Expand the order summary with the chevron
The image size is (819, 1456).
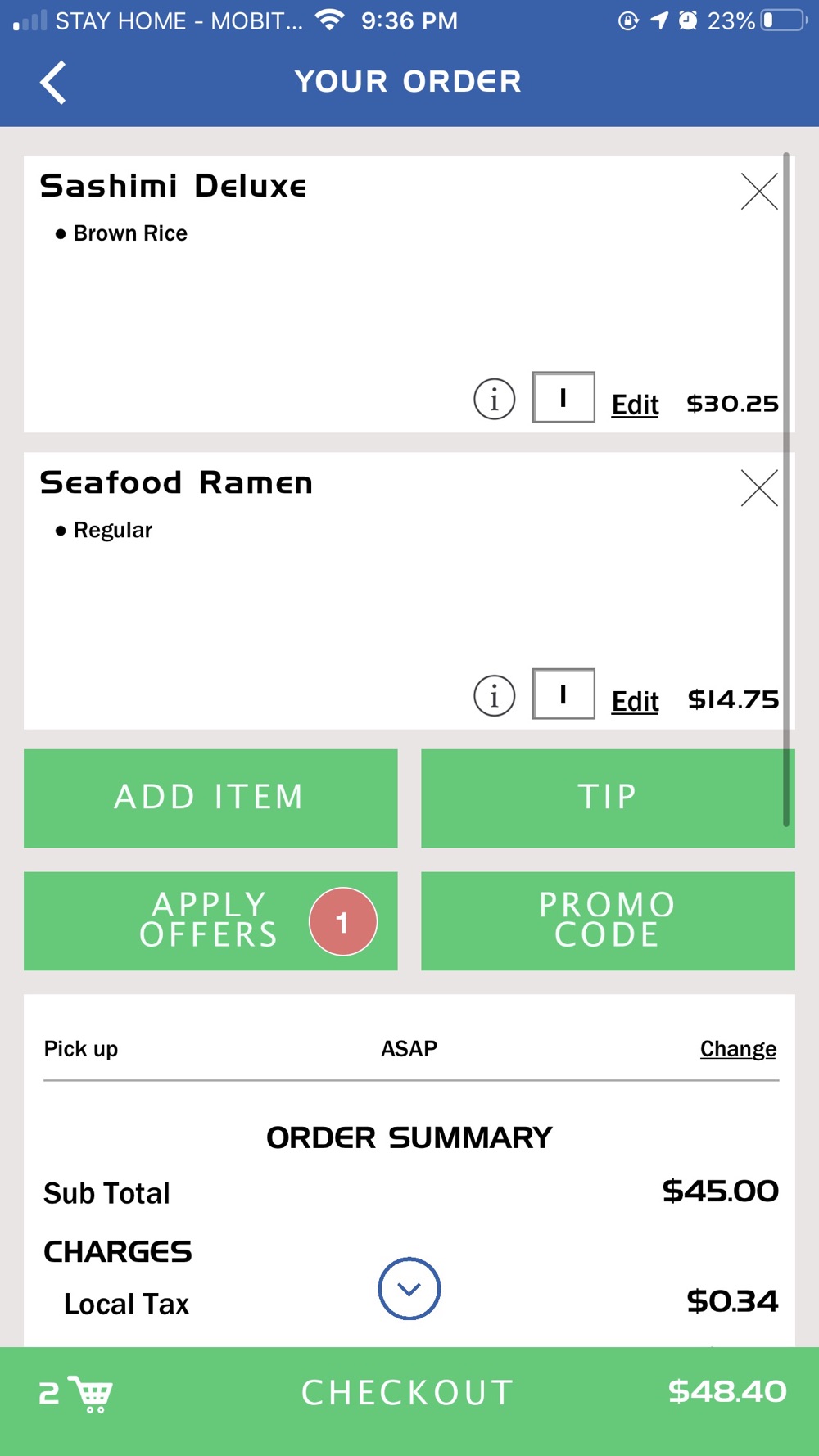(x=409, y=1289)
